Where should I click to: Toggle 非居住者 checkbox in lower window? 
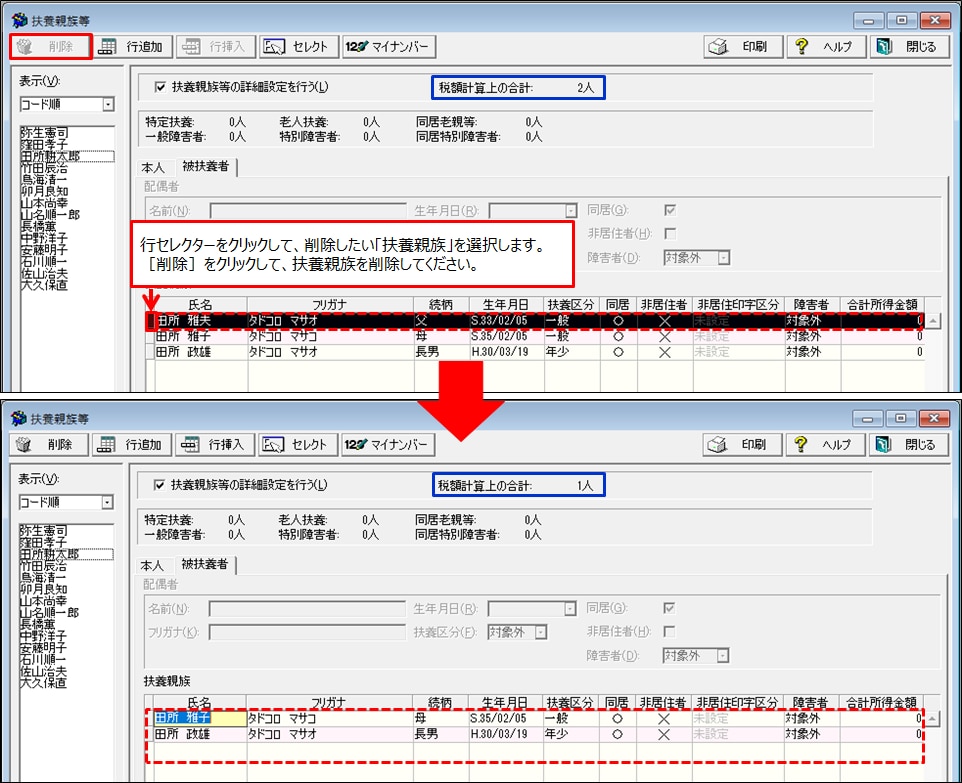(670, 632)
